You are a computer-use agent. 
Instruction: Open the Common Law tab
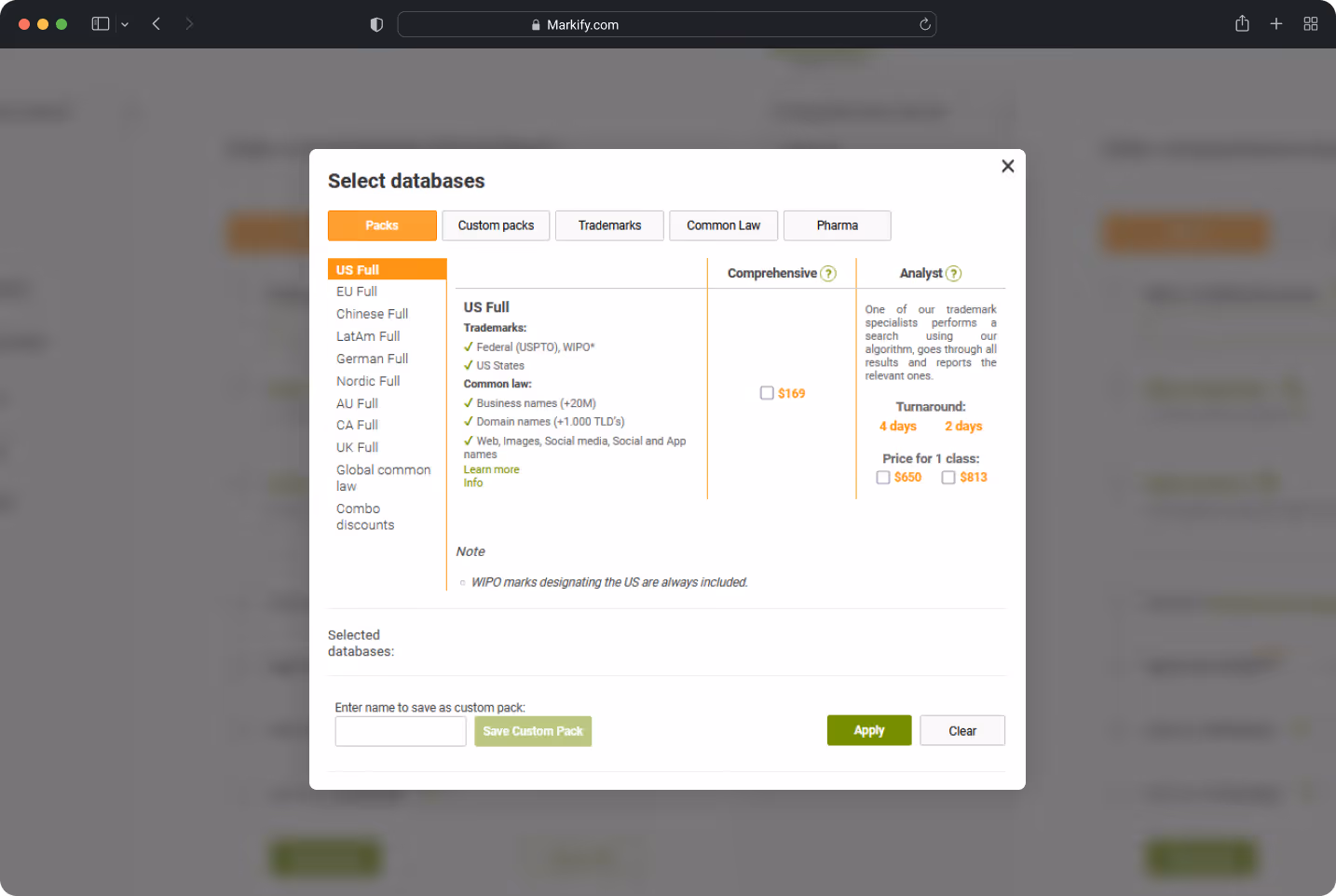click(x=723, y=225)
